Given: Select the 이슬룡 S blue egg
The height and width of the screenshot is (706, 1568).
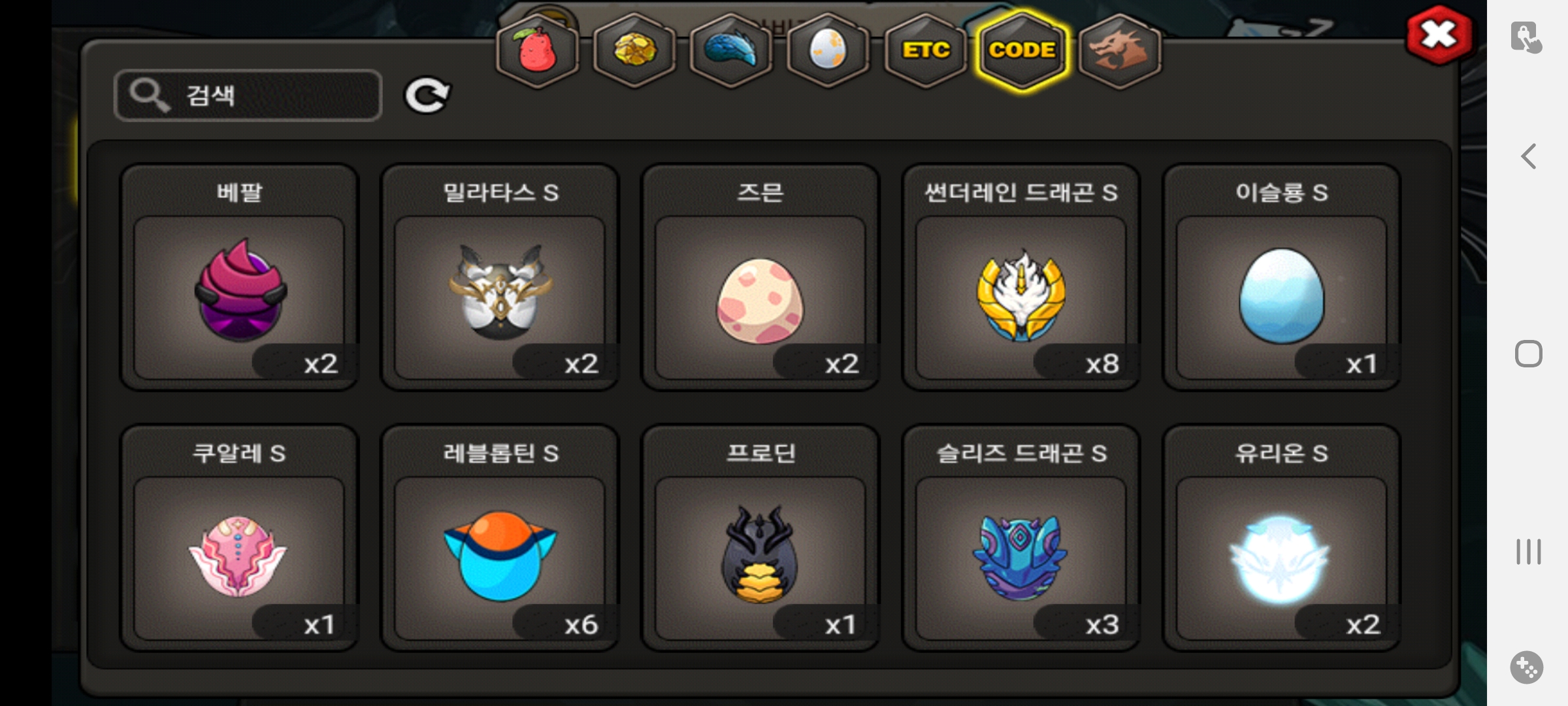Looking at the screenshot, I should [x=1281, y=277].
